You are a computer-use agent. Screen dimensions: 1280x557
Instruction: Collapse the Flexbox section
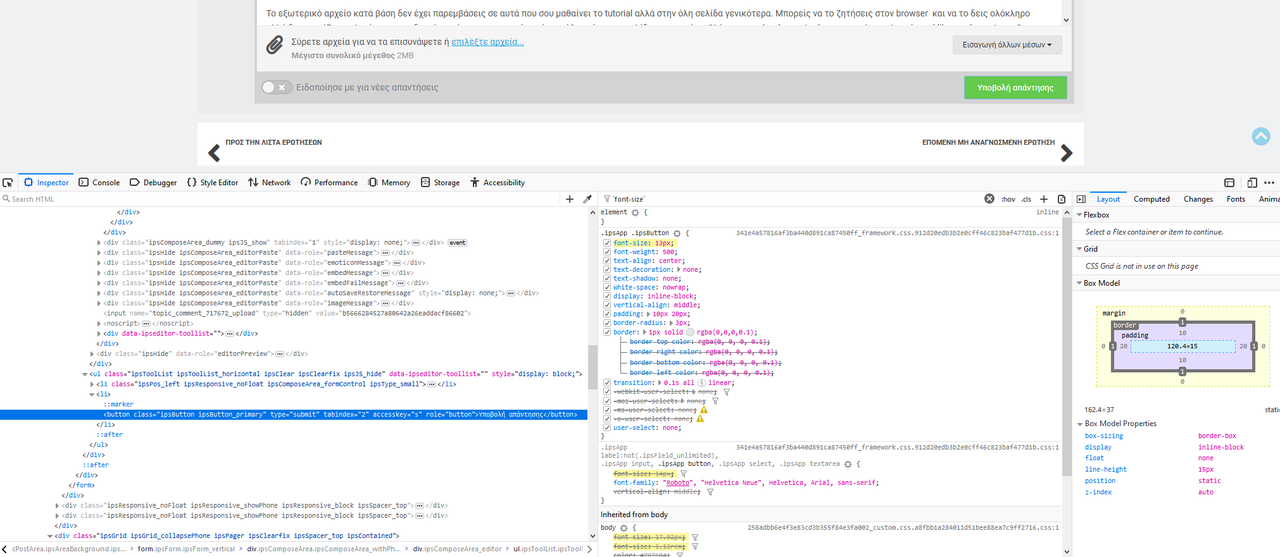(x=1080, y=215)
